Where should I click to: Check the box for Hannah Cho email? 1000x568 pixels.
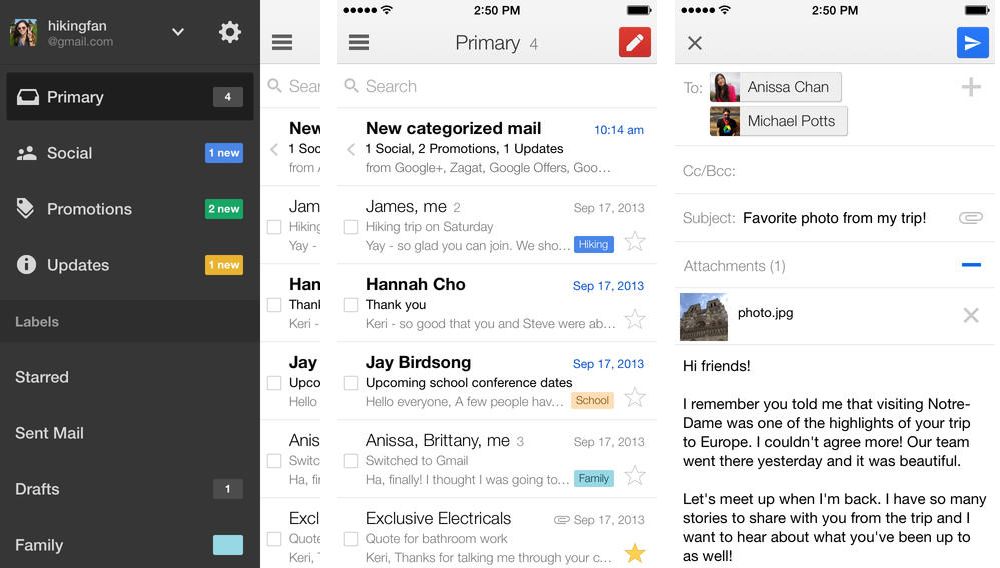351,305
